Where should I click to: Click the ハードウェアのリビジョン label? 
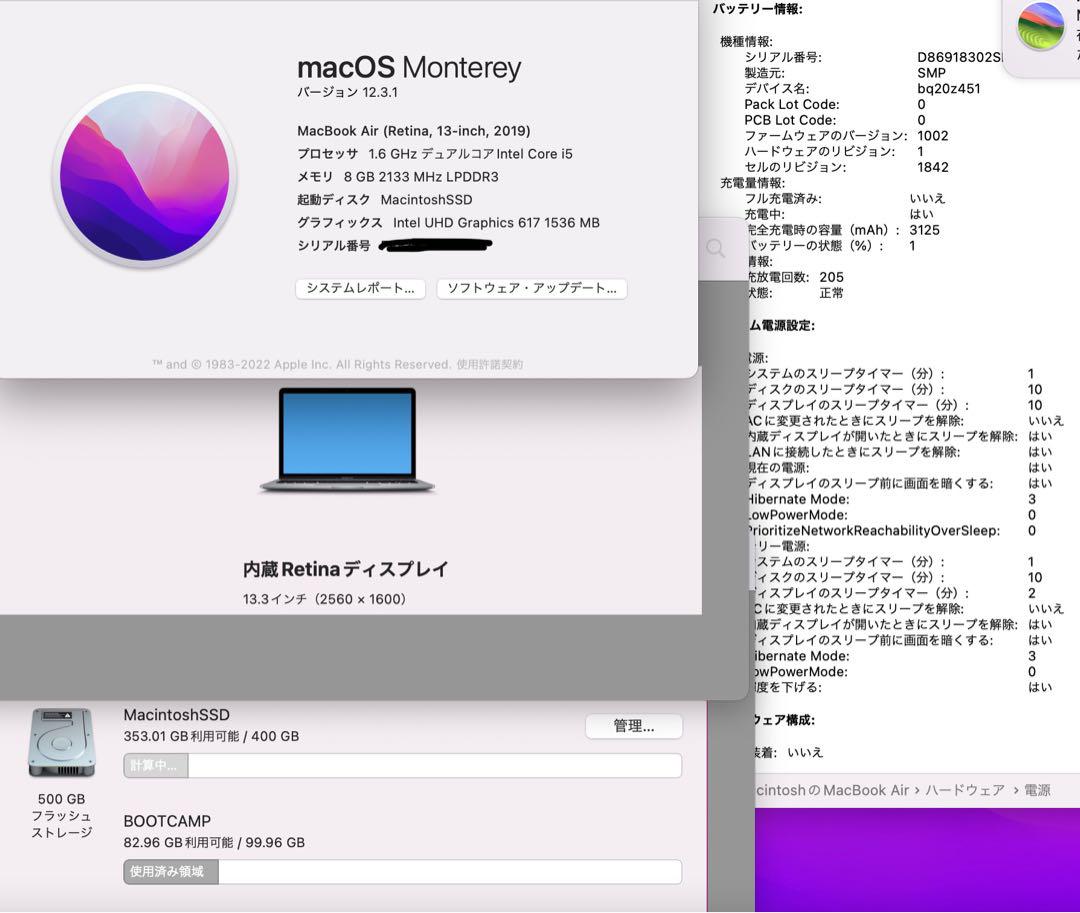[820, 151]
